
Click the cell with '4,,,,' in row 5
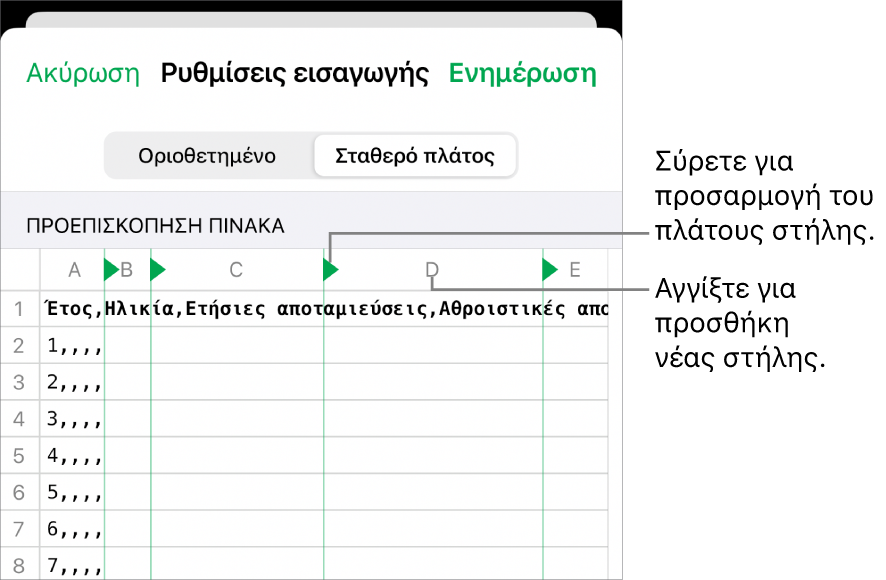click(x=73, y=456)
